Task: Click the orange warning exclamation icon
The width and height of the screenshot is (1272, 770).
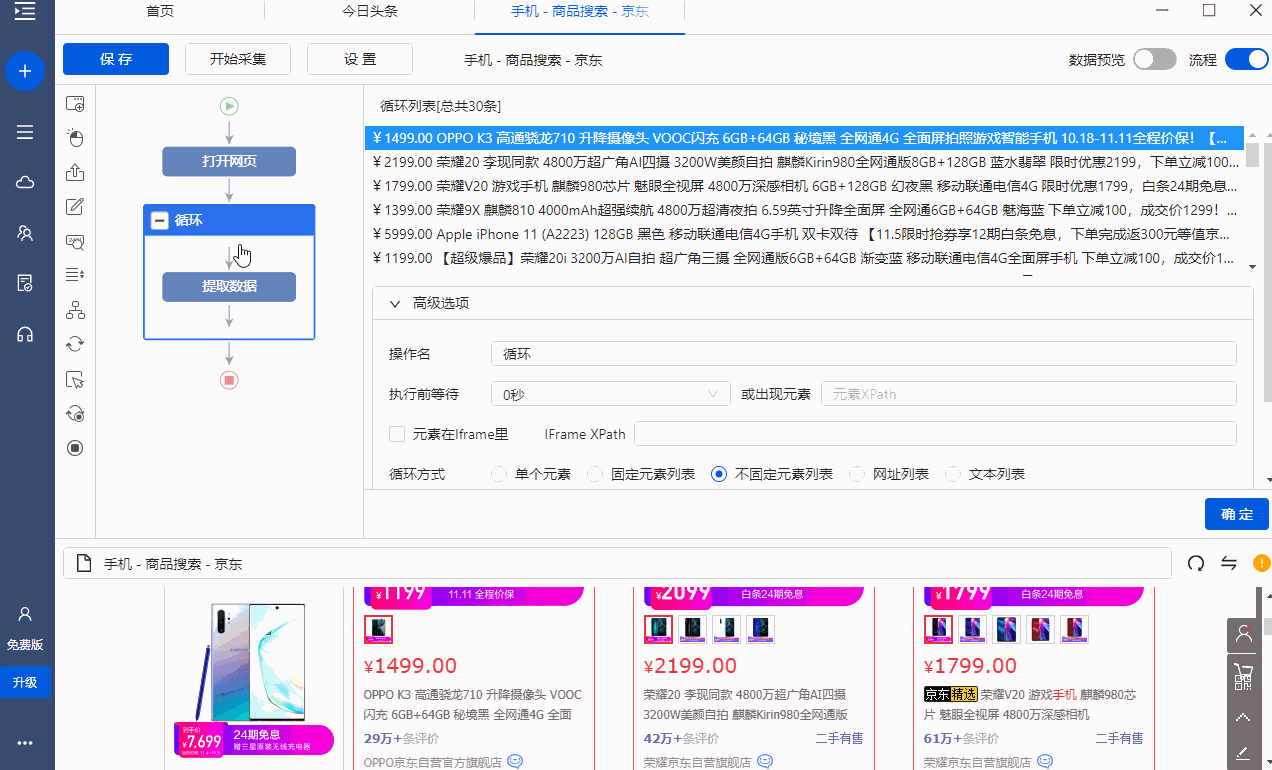Action: (1262, 563)
